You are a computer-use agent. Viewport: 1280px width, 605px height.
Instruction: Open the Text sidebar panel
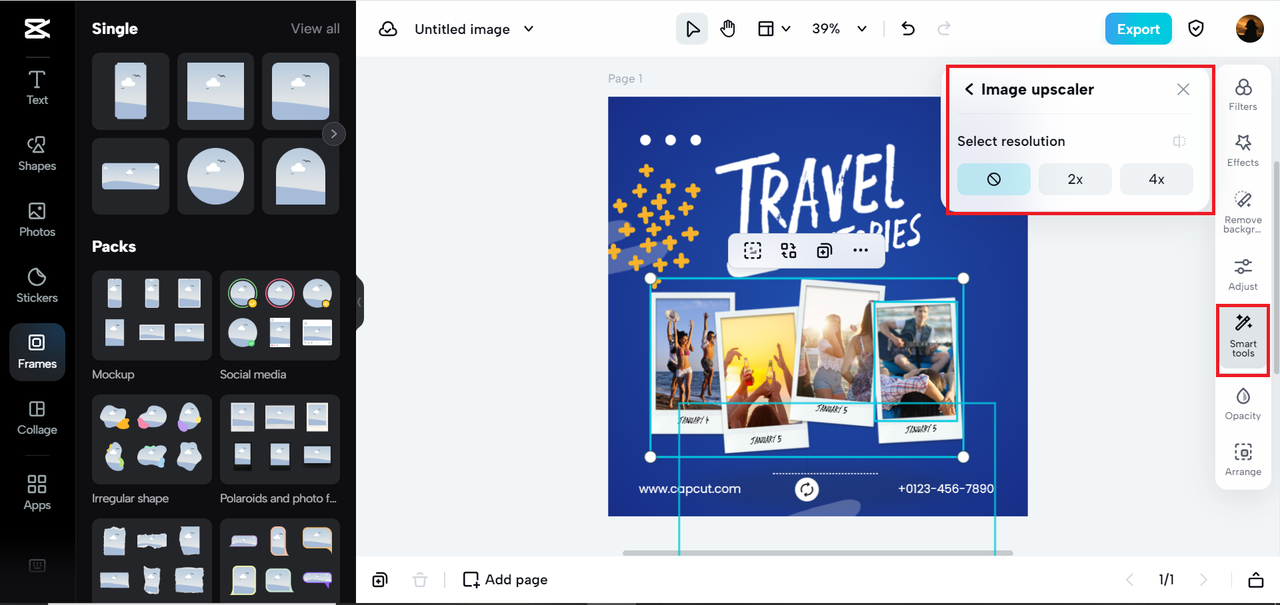[37, 87]
